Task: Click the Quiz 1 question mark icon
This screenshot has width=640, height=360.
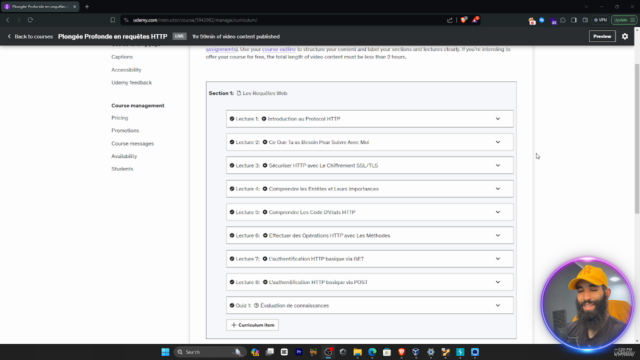Action: [256, 305]
